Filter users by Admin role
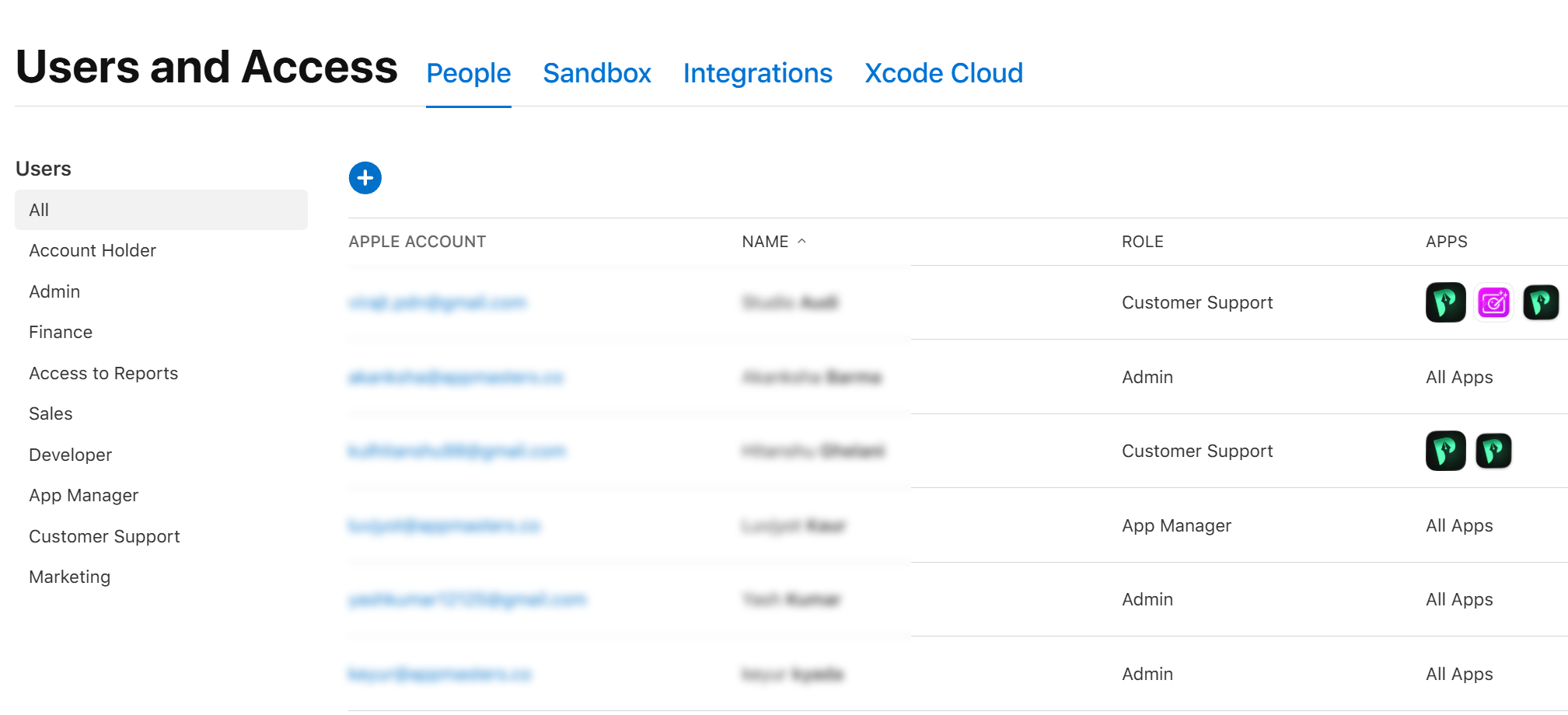 click(54, 291)
